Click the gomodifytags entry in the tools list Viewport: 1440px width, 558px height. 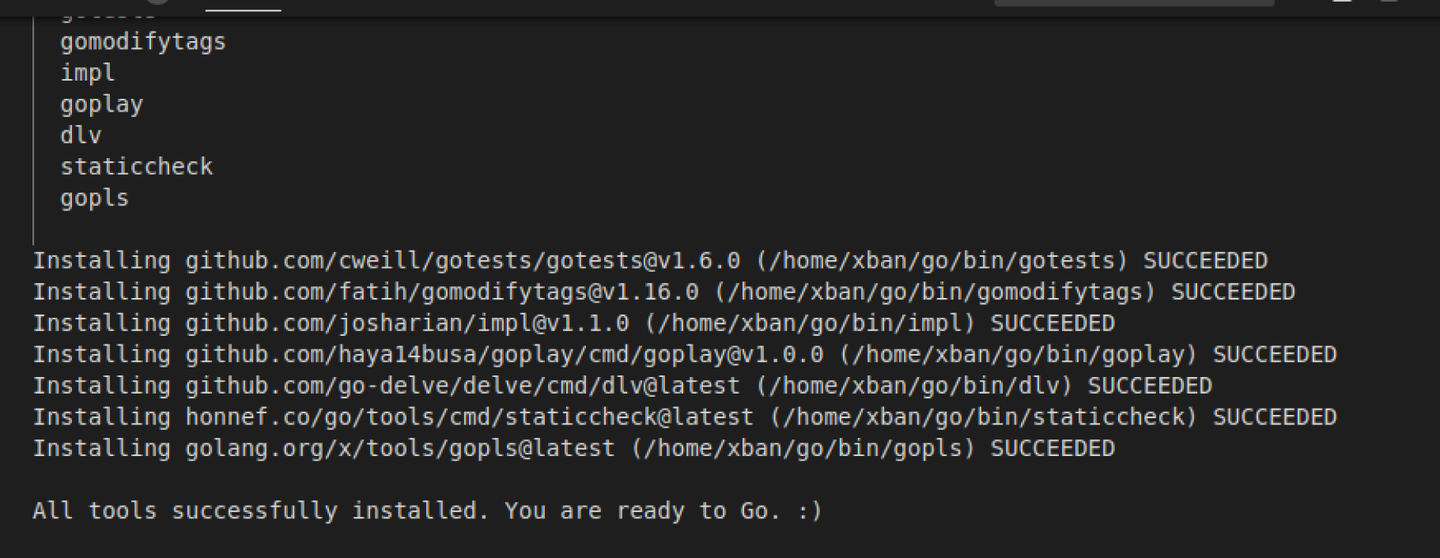(143, 42)
